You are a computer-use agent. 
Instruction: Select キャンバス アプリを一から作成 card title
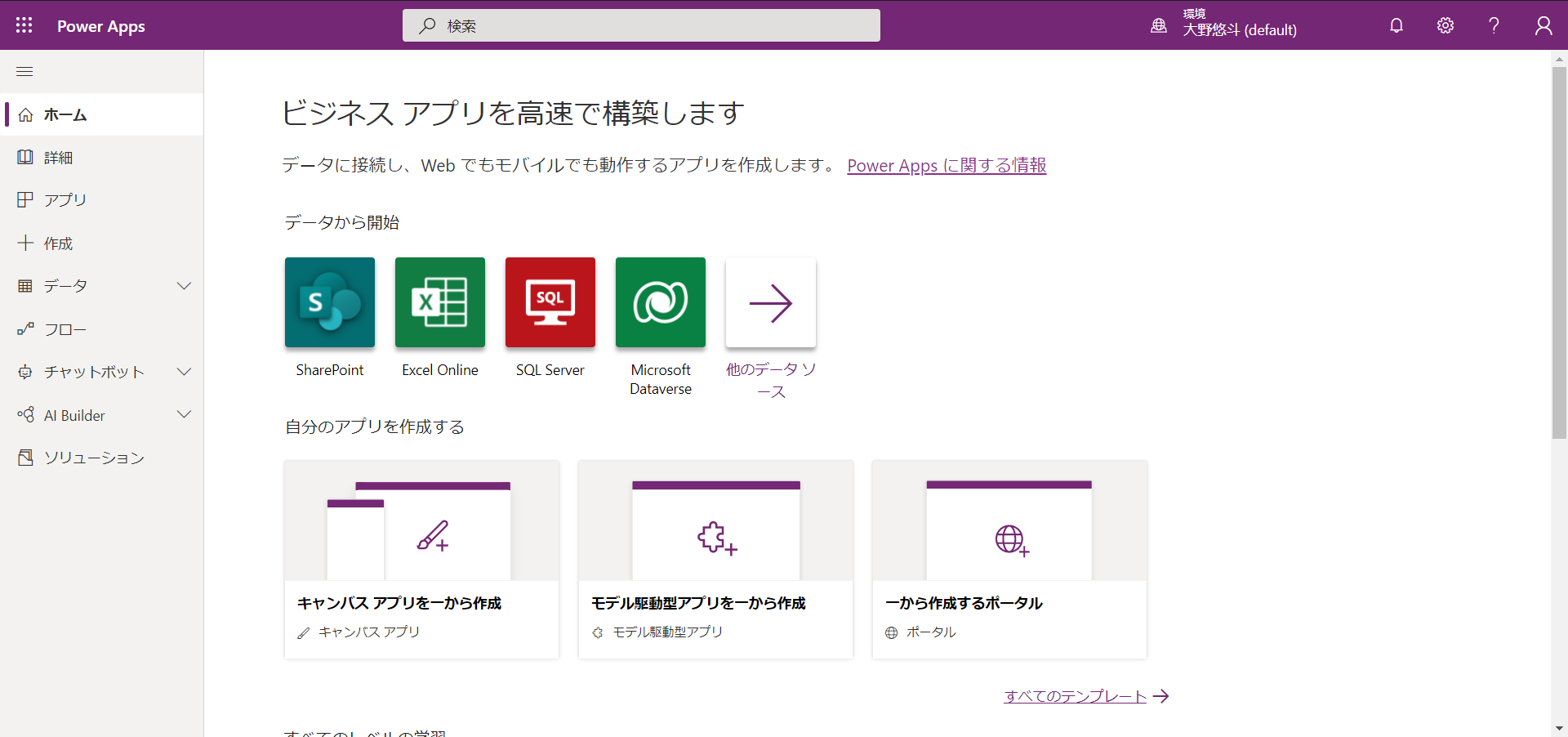[x=399, y=603]
